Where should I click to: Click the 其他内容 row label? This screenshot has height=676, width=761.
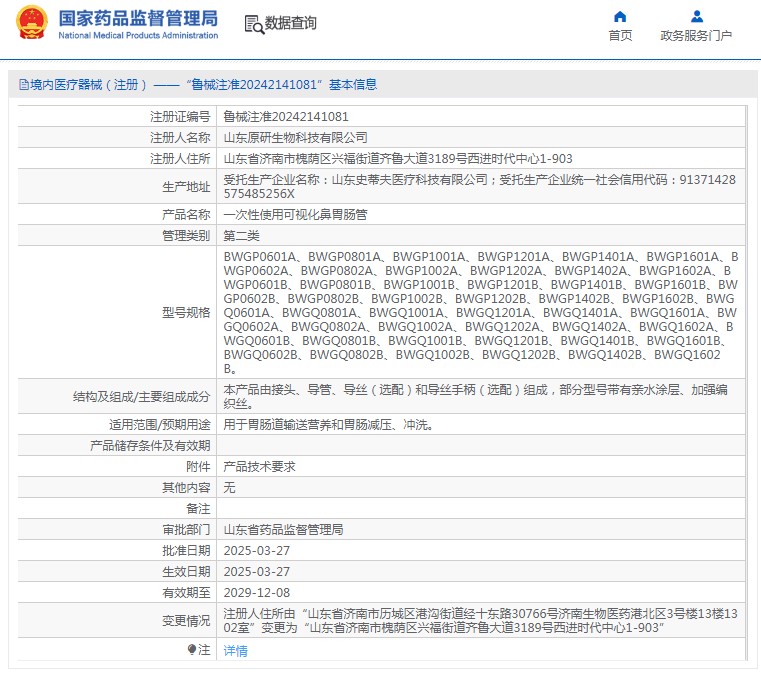[186, 487]
